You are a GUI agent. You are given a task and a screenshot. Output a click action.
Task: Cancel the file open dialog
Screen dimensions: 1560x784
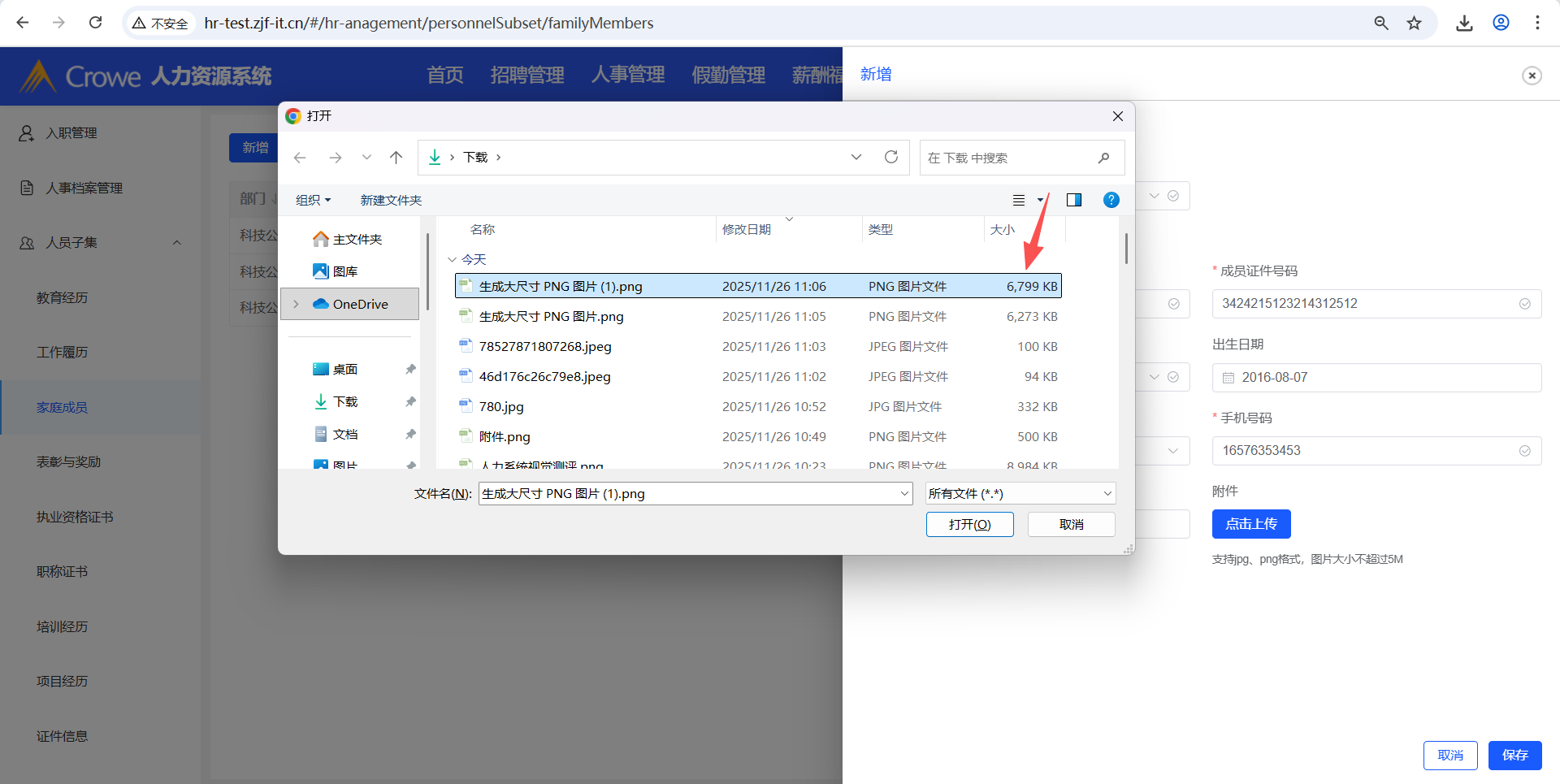pos(1072,524)
